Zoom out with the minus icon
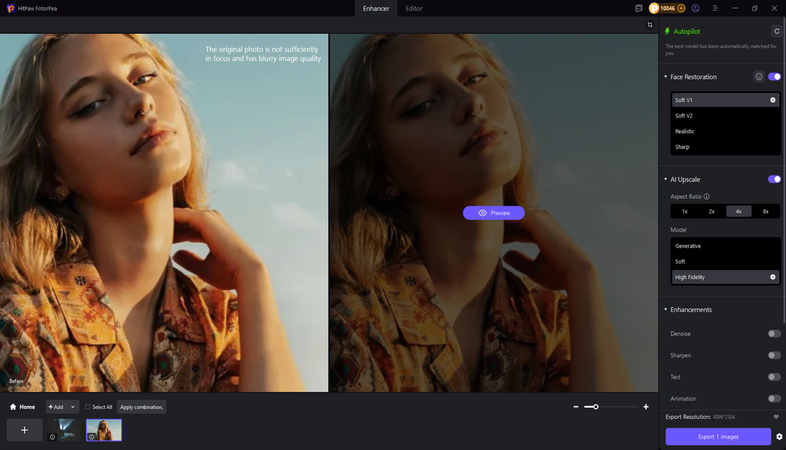The width and height of the screenshot is (786, 450). coord(575,407)
